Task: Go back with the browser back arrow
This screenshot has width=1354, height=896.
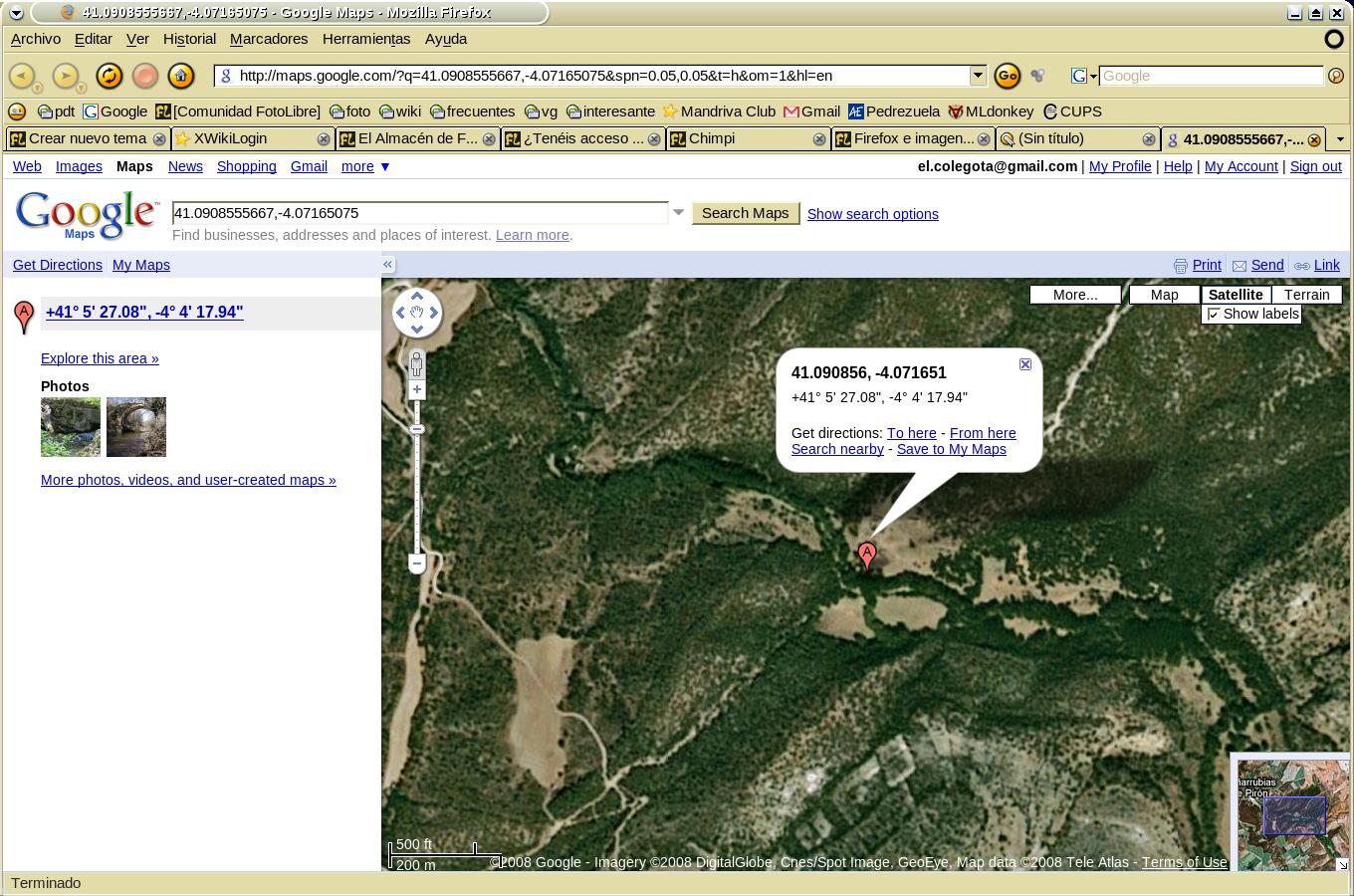Action: 22,76
